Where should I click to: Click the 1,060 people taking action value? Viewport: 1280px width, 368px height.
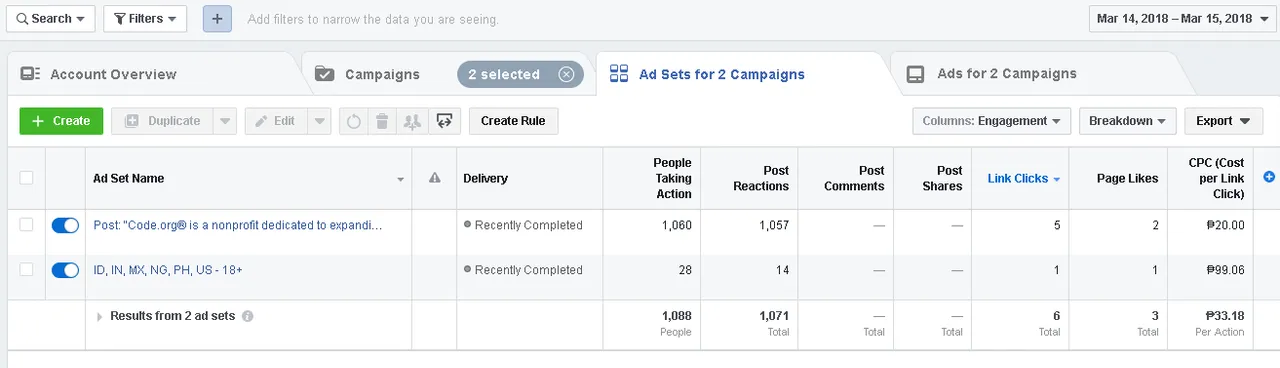tap(677, 225)
